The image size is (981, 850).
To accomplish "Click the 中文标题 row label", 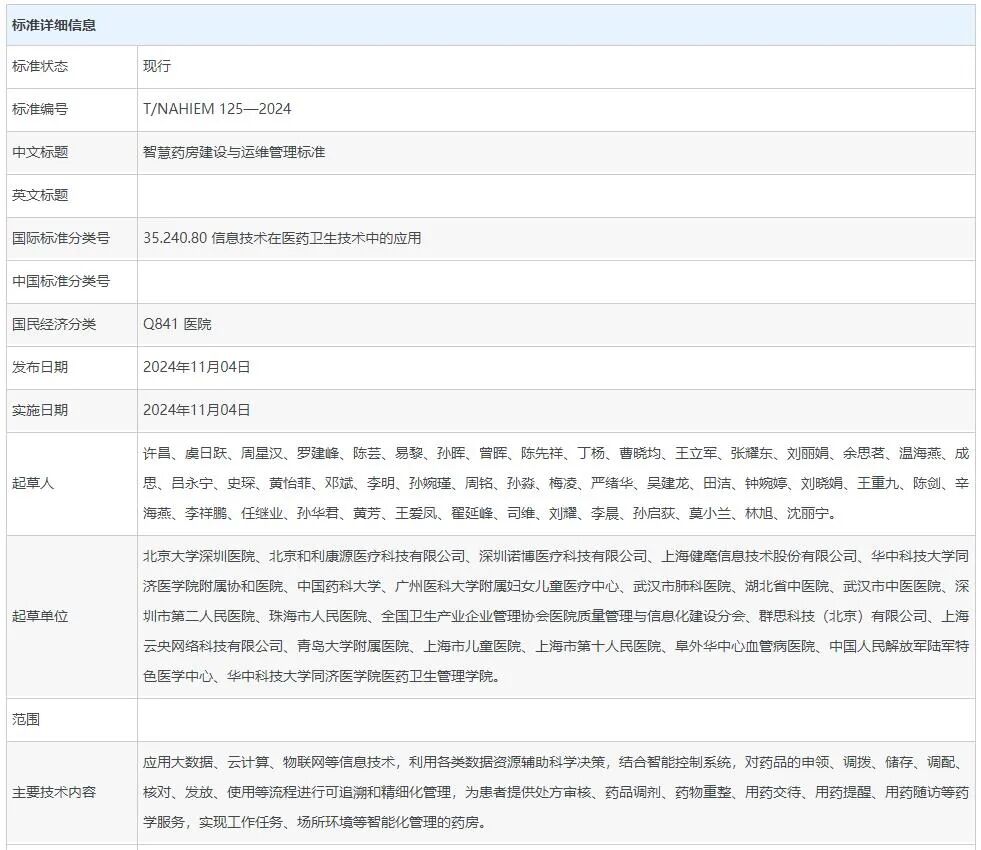I will pyautogui.click(x=40, y=152).
